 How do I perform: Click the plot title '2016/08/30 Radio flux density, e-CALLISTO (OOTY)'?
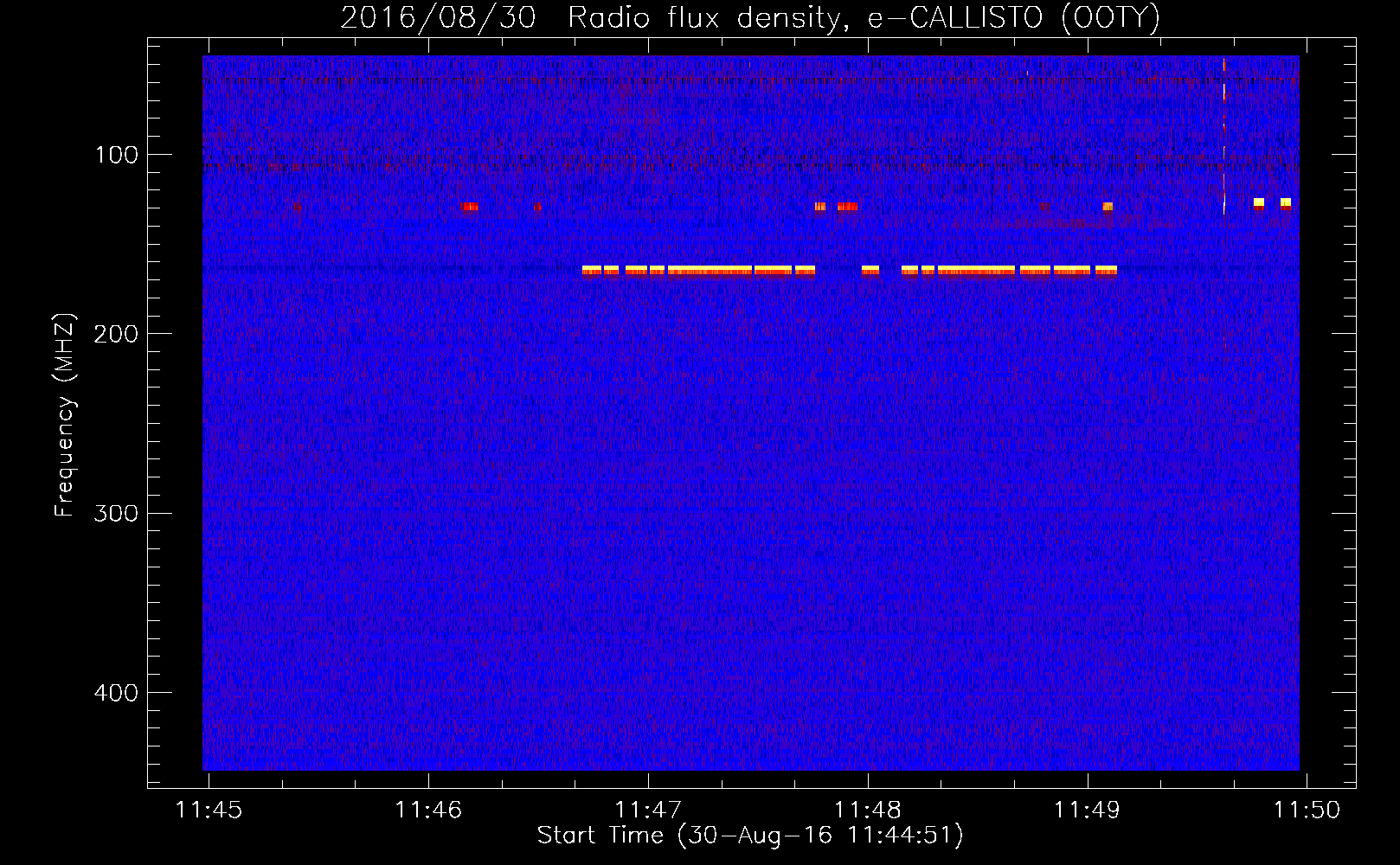click(x=750, y=17)
